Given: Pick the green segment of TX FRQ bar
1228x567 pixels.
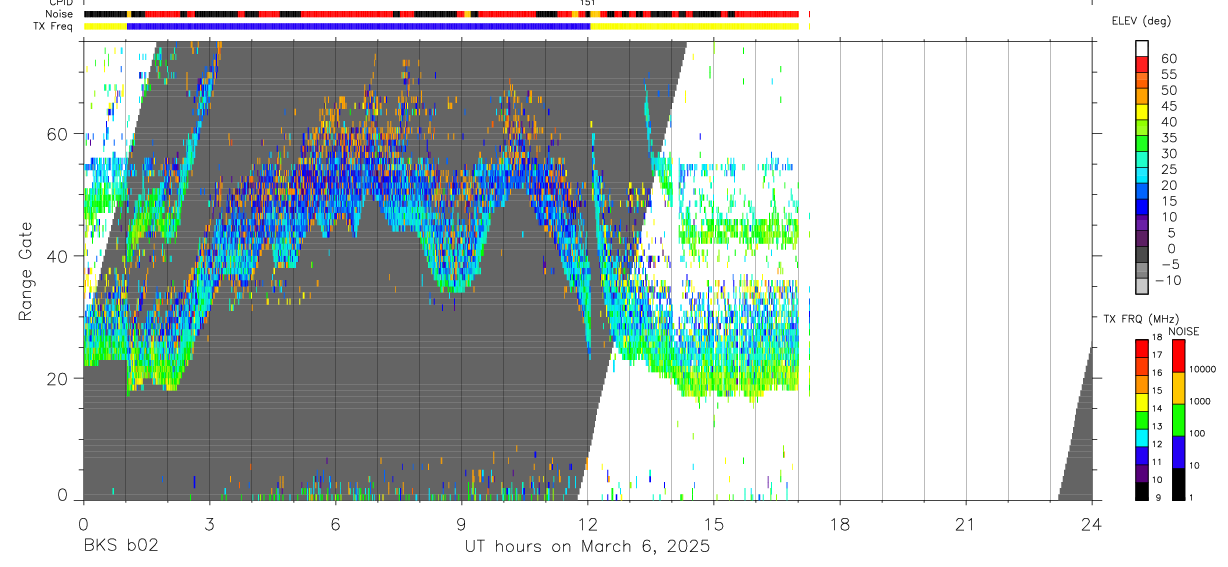Looking at the screenshot, I should click(x=1142, y=420).
